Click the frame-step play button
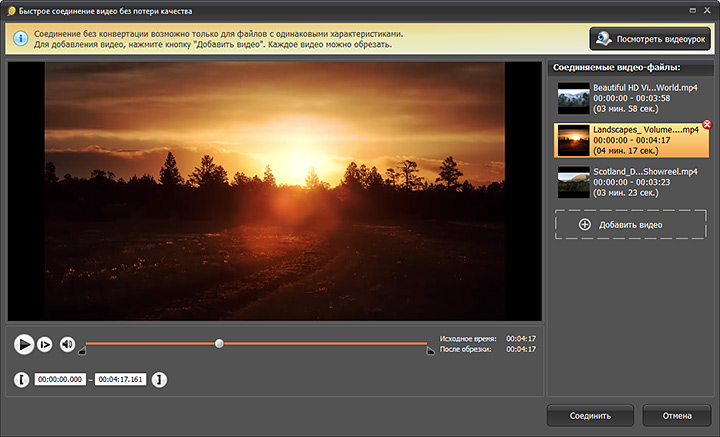This screenshot has width=720, height=437. click(x=45, y=344)
